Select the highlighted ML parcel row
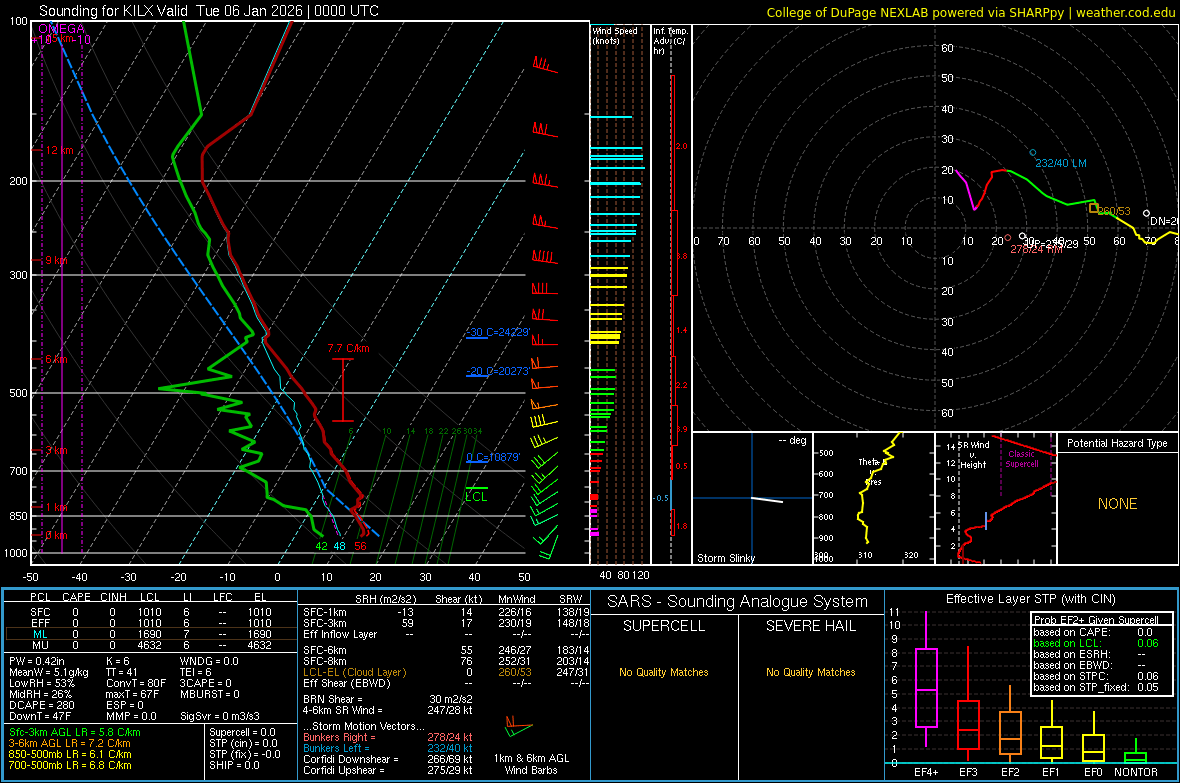 (151, 634)
